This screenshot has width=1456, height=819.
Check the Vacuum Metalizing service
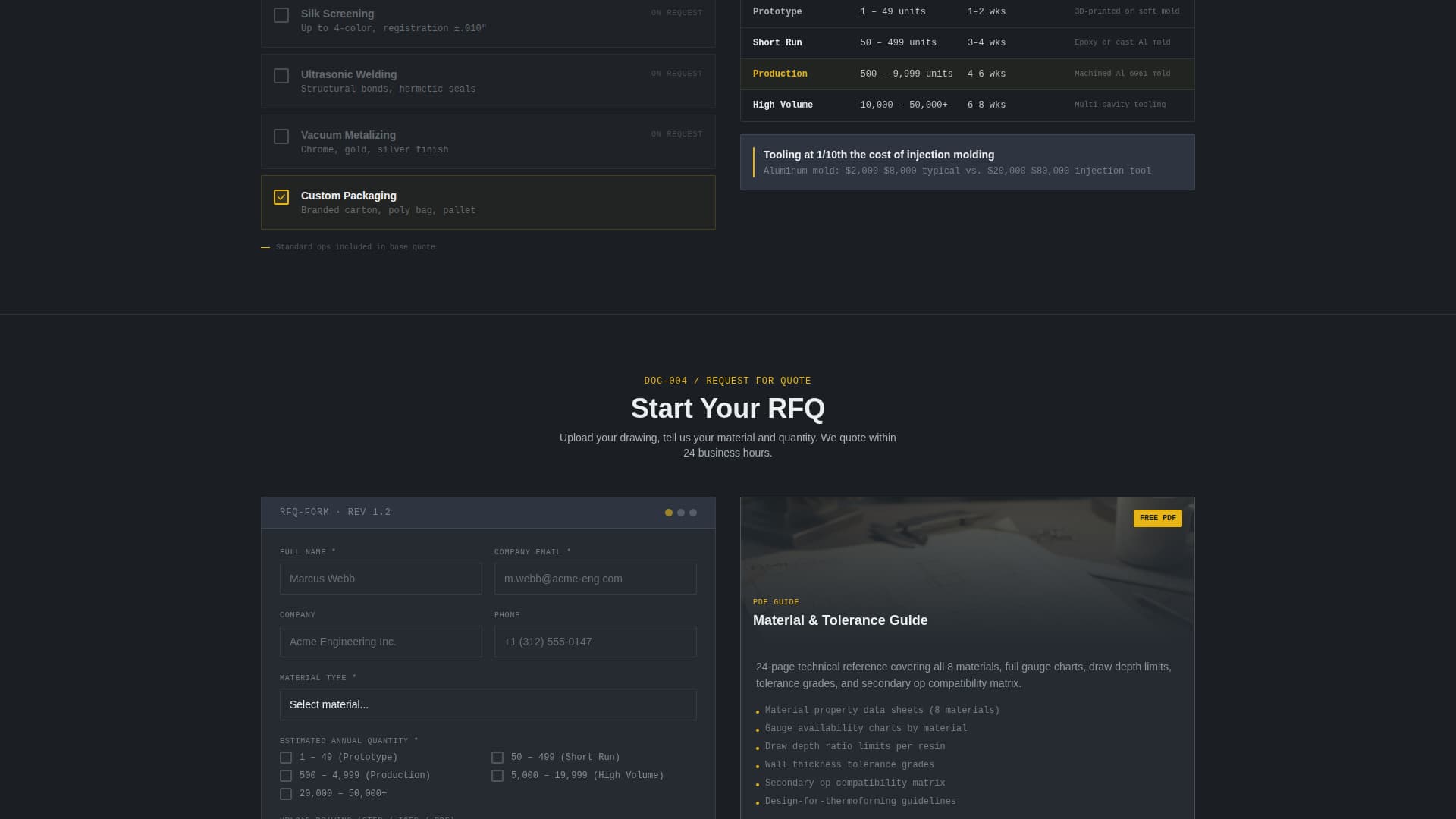[281, 136]
